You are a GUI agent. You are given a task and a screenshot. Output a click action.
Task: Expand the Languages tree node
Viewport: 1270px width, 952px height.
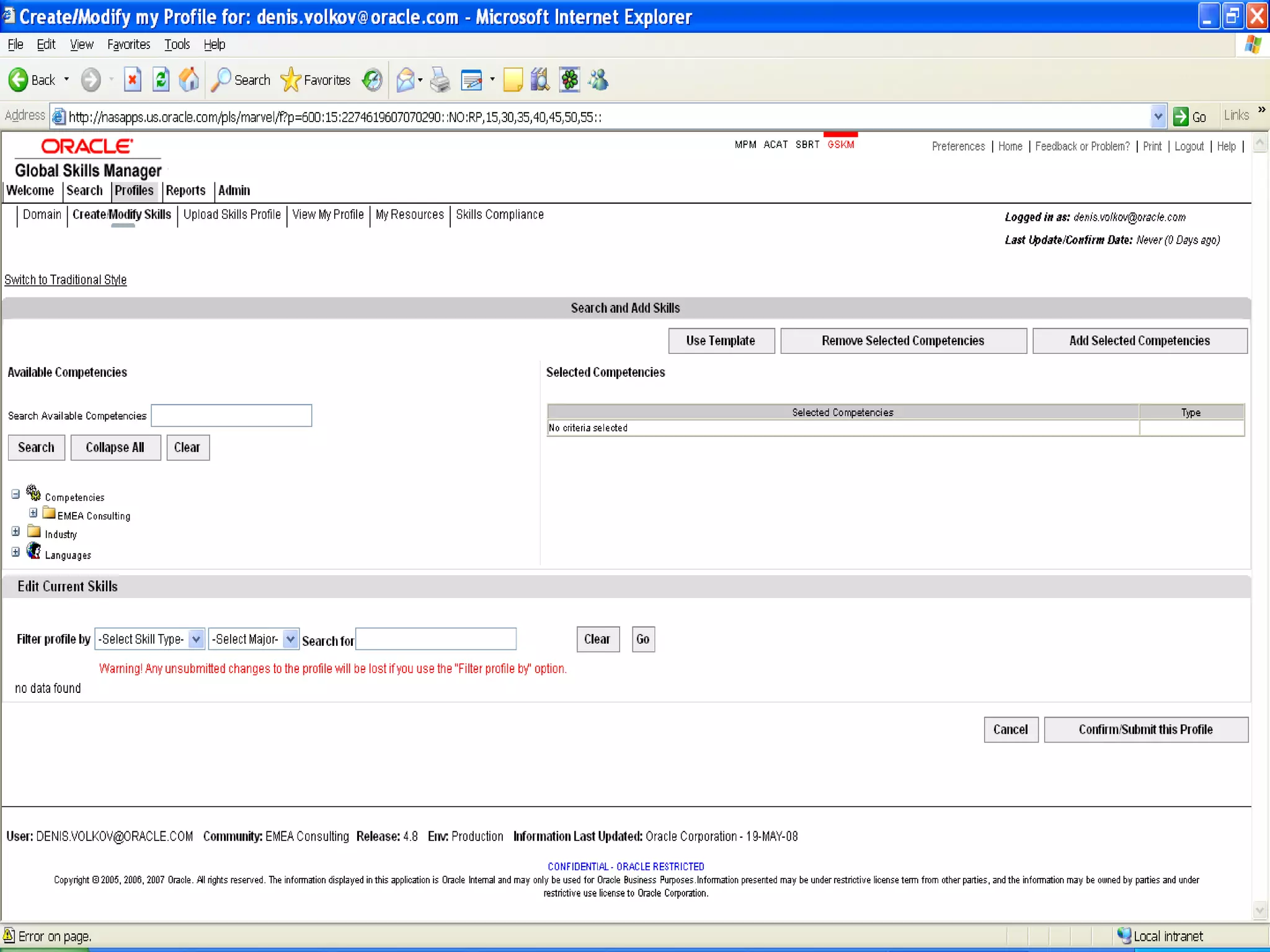pyautogui.click(x=16, y=552)
